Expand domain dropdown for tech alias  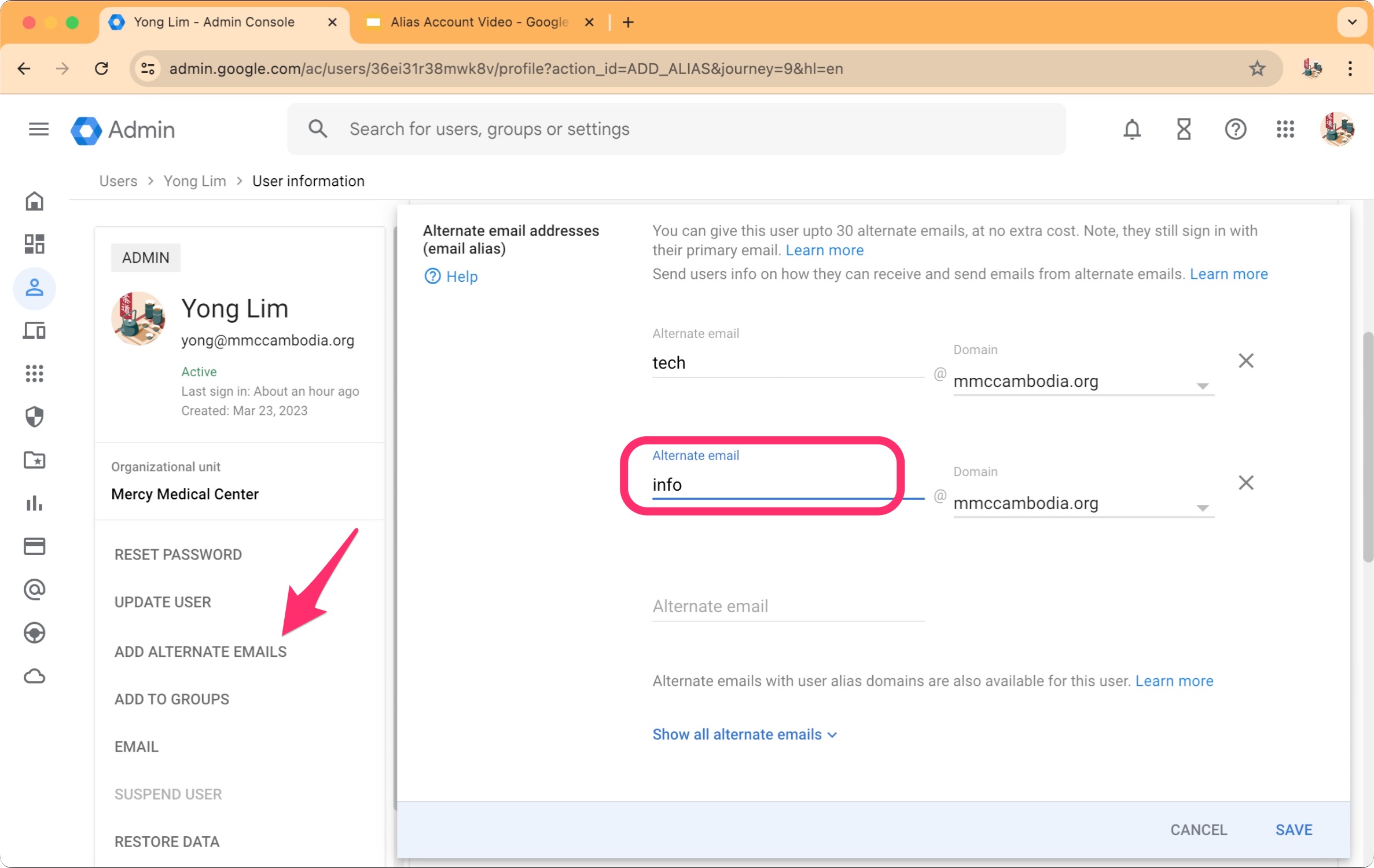[1202, 385]
